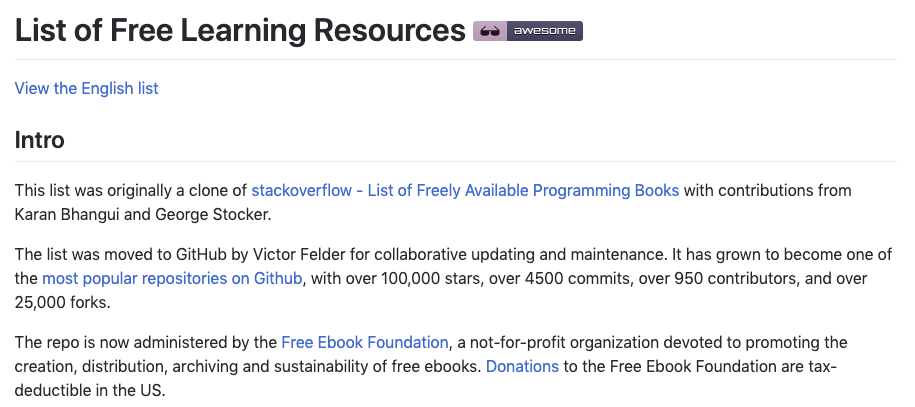Click the sunglasses icon in the awesome badge
The width and height of the screenshot is (915, 407).
click(x=490, y=31)
